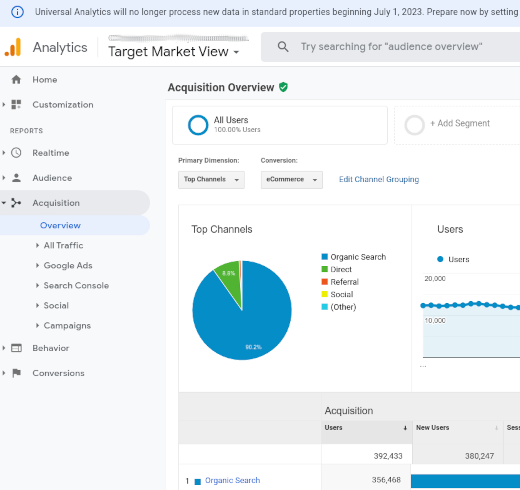The height and width of the screenshot is (490, 520).
Task: Click the Customization dashboard grid icon
Action: (x=16, y=104)
